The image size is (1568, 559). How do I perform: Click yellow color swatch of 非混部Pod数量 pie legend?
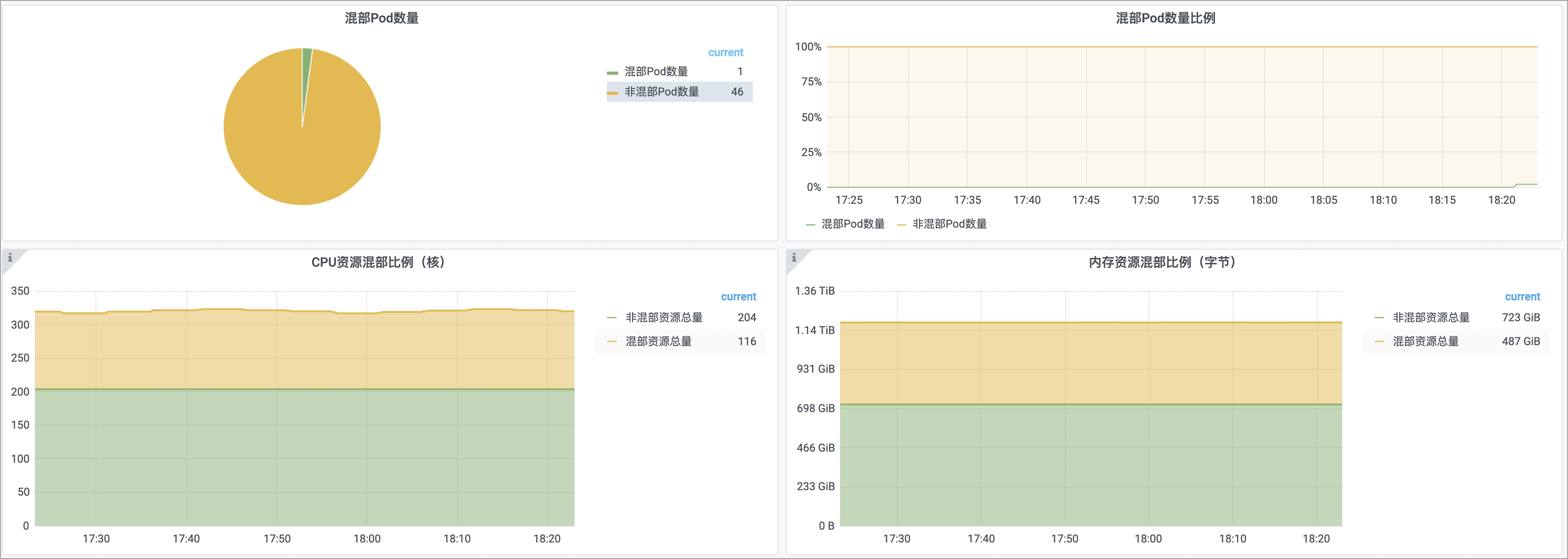[x=612, y=93]
